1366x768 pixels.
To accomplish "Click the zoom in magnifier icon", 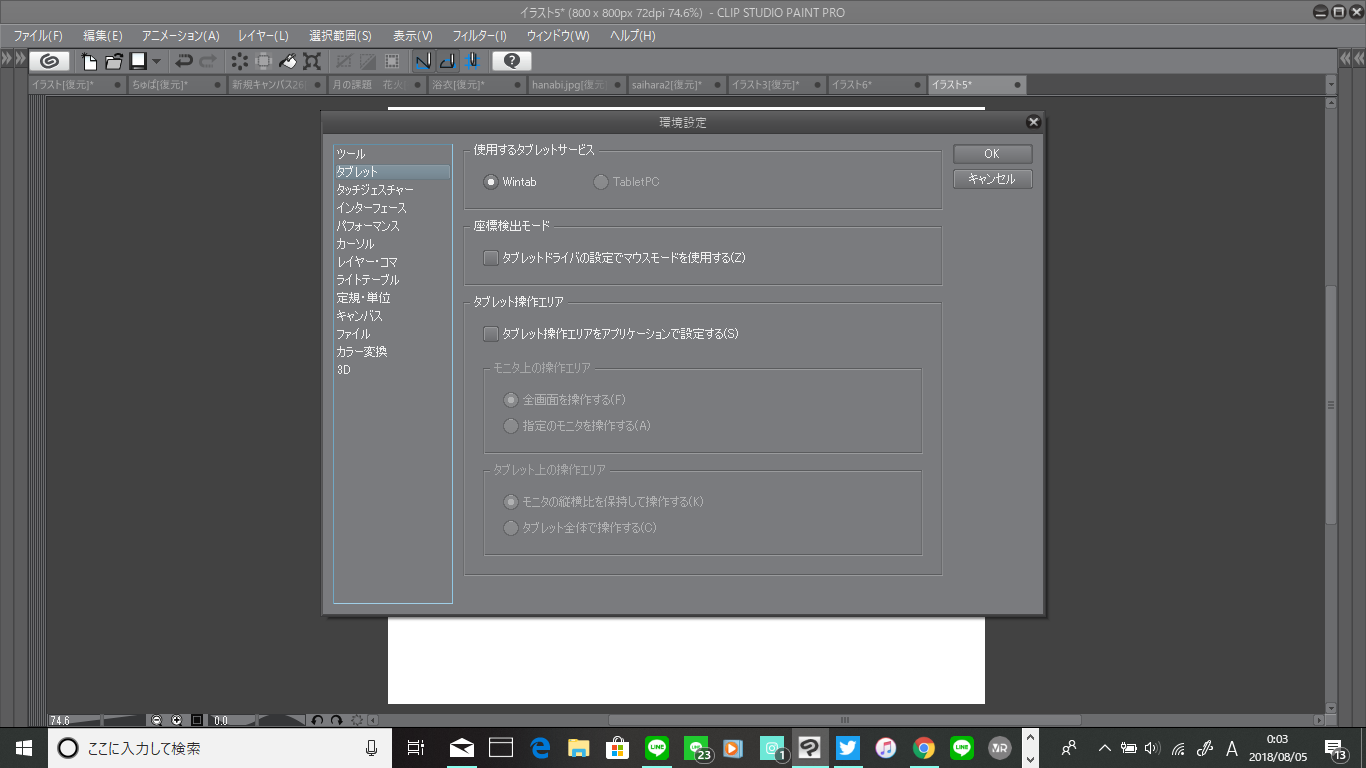I will pos(177,720).
